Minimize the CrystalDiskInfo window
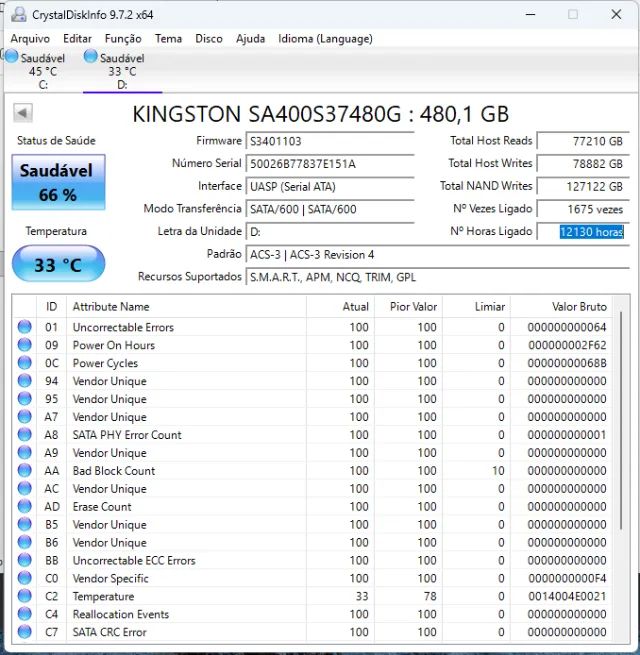This screenshot has height=655, width=640. pos(531,14)
